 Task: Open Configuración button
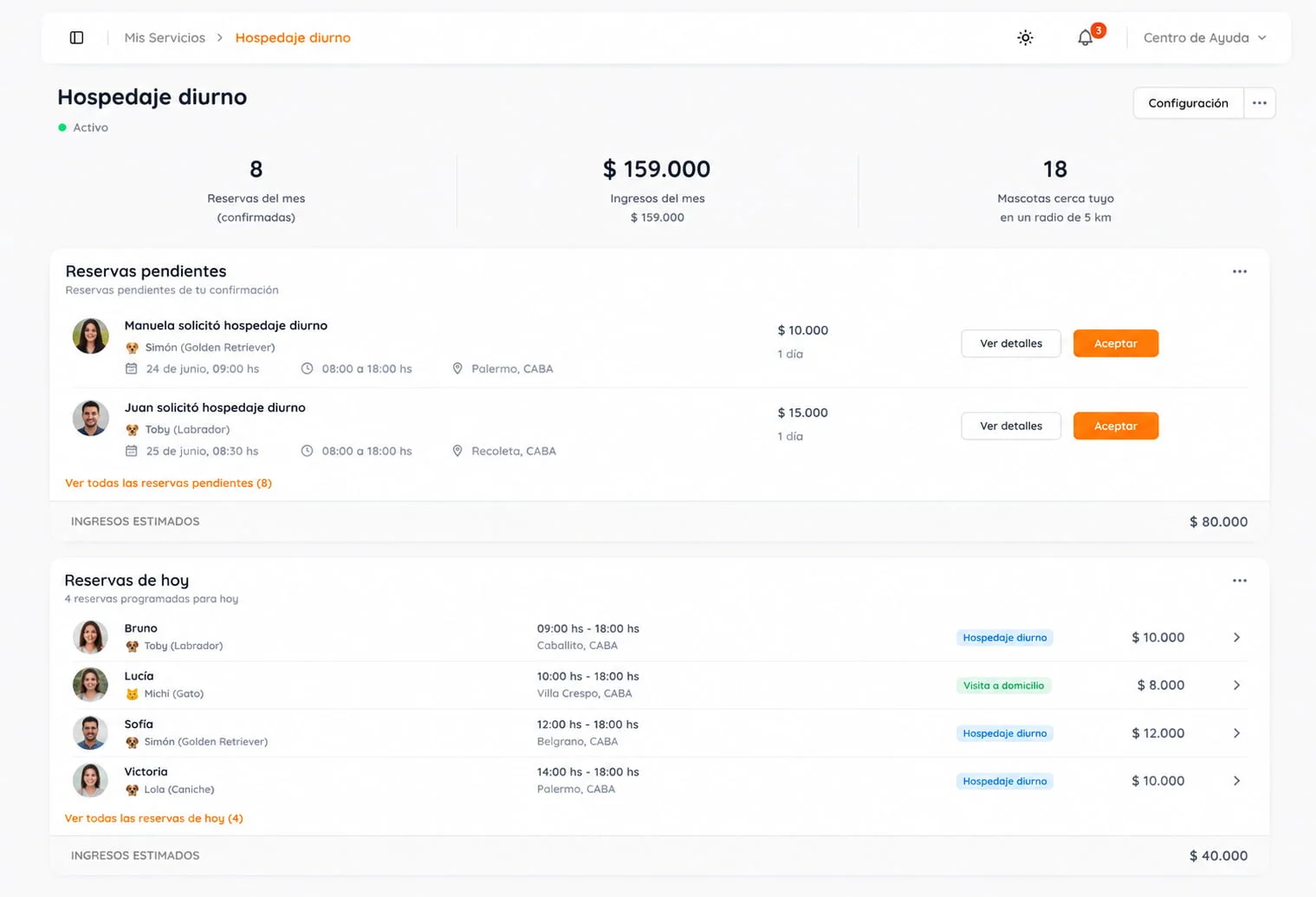[1188, 103]
